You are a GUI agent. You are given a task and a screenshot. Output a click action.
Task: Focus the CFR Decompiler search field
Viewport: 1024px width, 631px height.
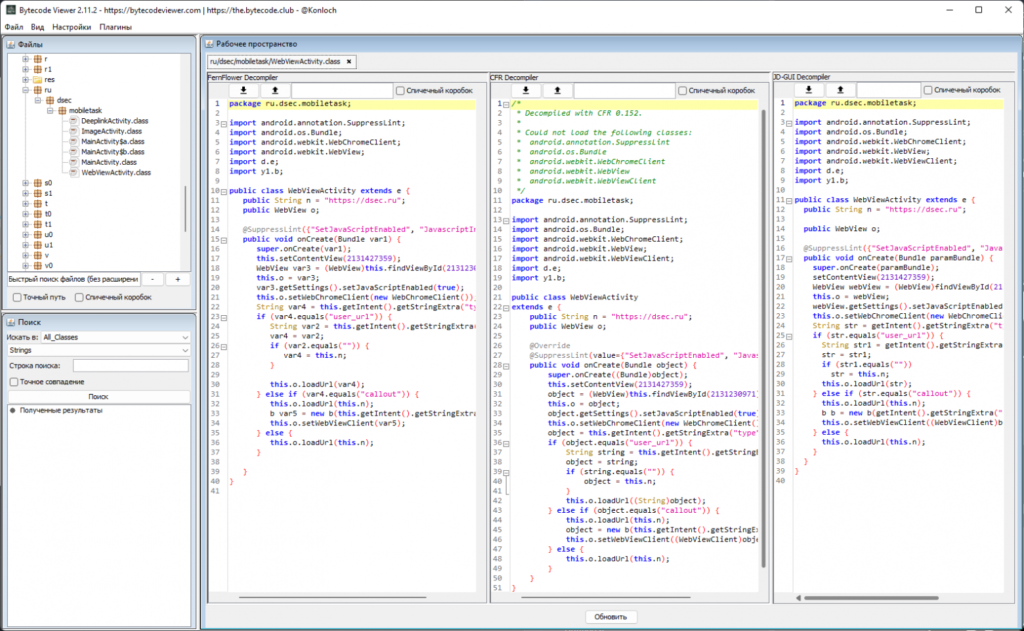pyautogui.click(x=624, y=90)
